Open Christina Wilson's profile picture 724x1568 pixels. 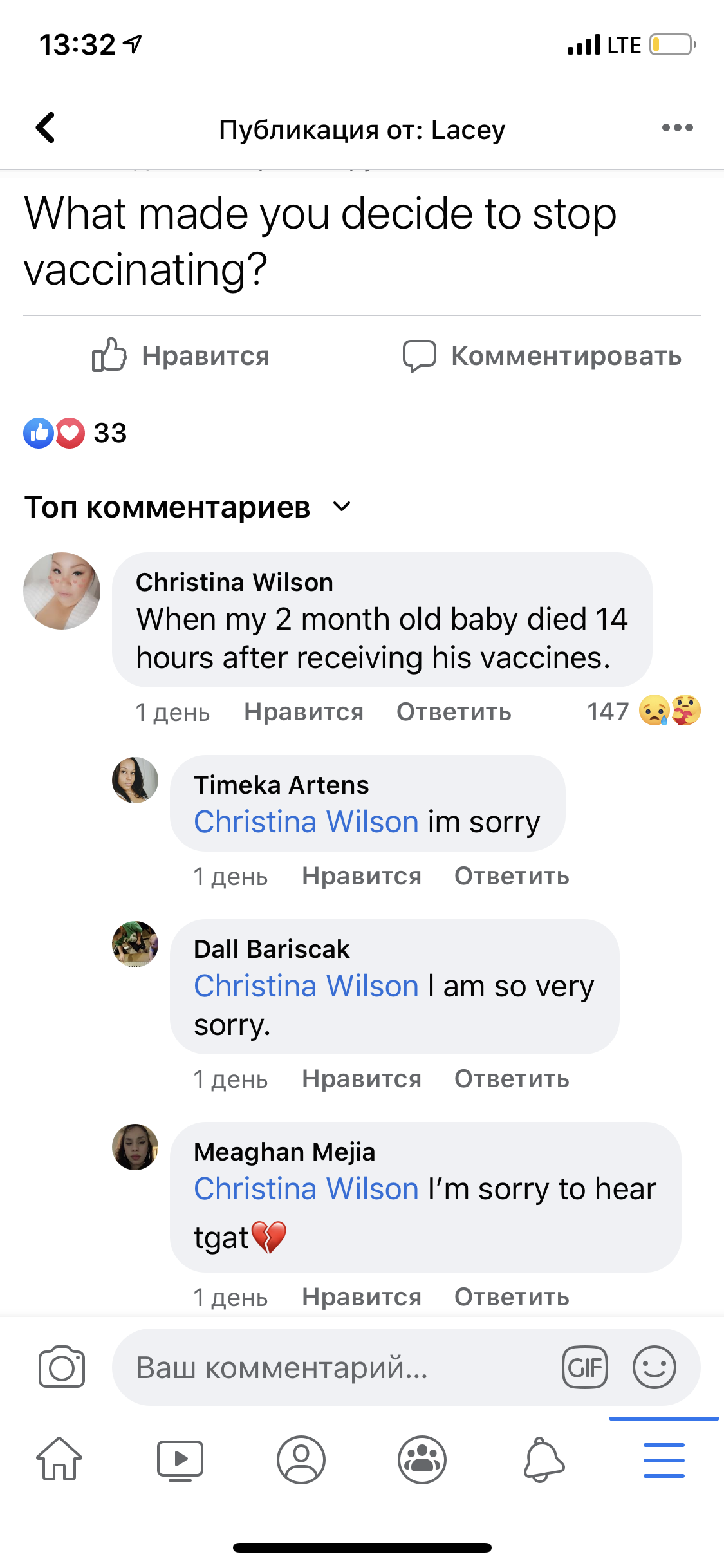click(62, 590)
